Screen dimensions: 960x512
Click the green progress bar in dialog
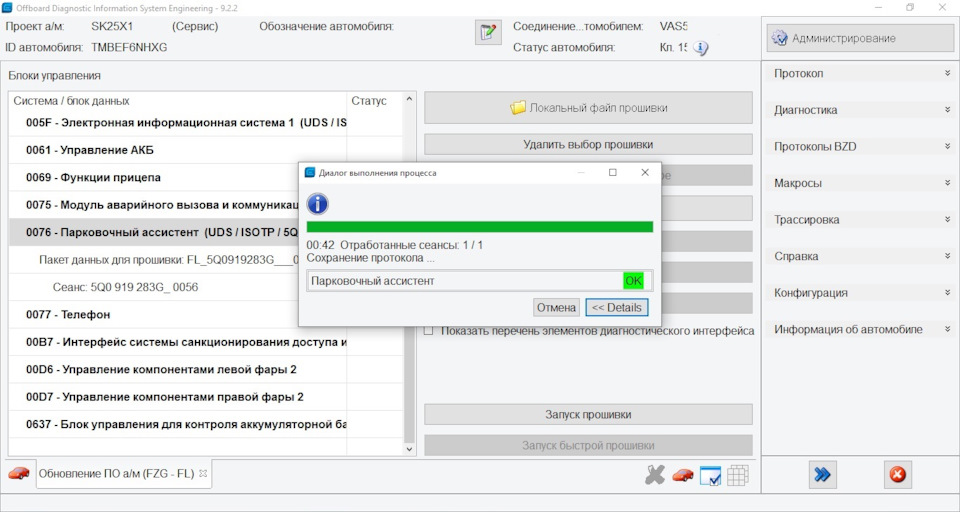pyautogui.click(x=479, y=227)
